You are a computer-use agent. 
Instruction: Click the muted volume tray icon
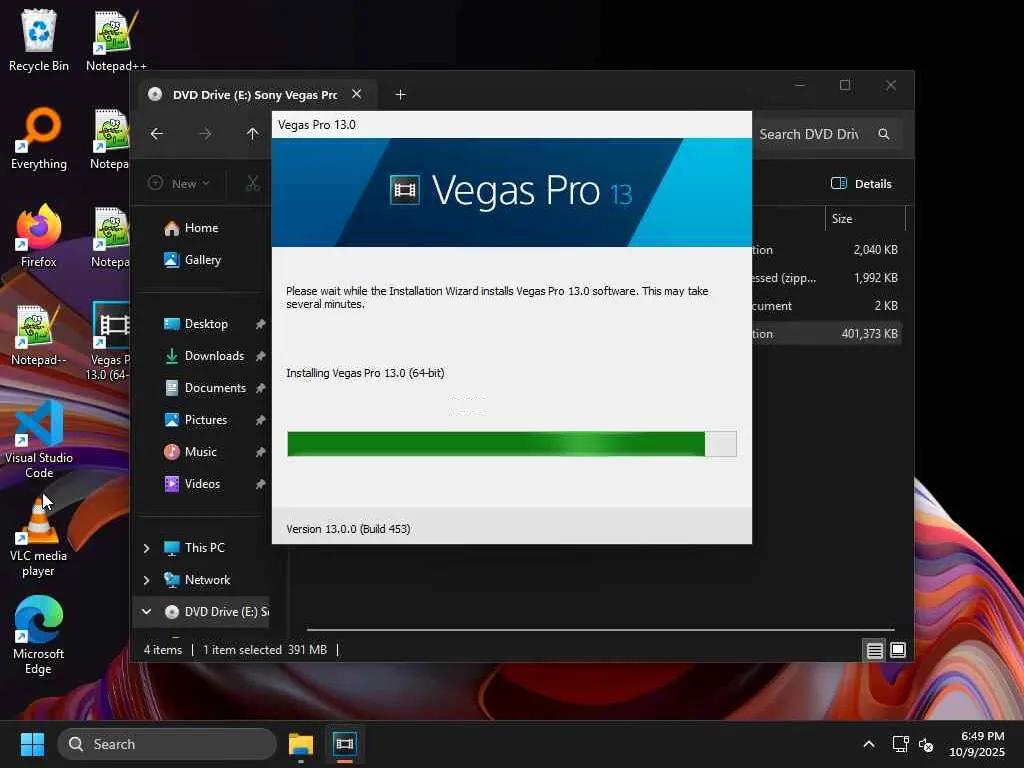coord(925,744)
